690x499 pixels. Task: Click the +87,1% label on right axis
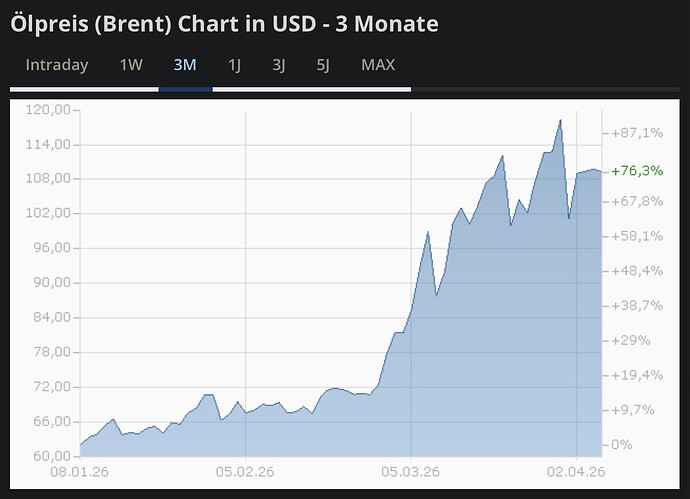pyautogui.click(x=637, y=133)
